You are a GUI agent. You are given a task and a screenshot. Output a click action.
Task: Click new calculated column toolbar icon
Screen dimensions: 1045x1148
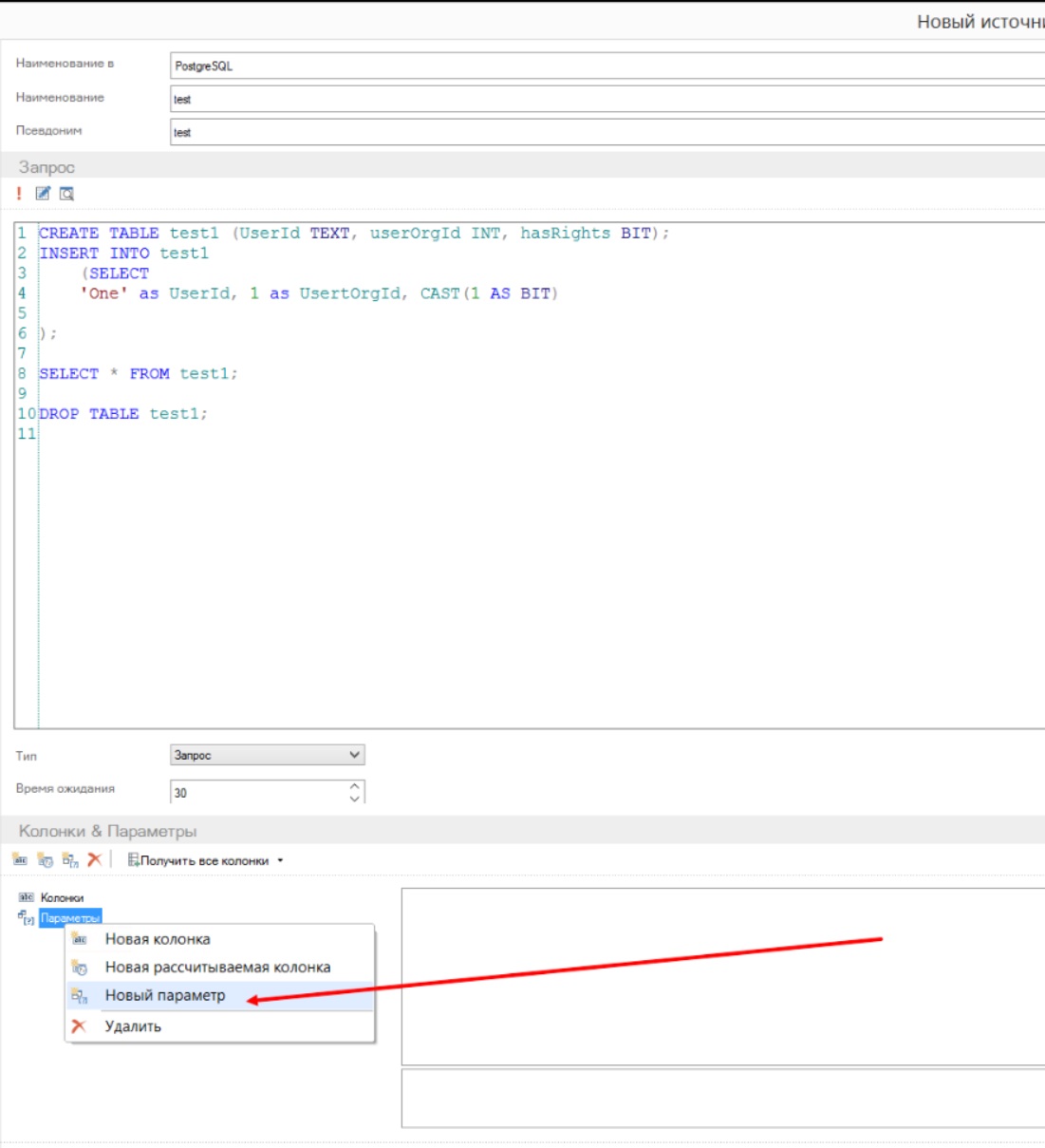45,860
